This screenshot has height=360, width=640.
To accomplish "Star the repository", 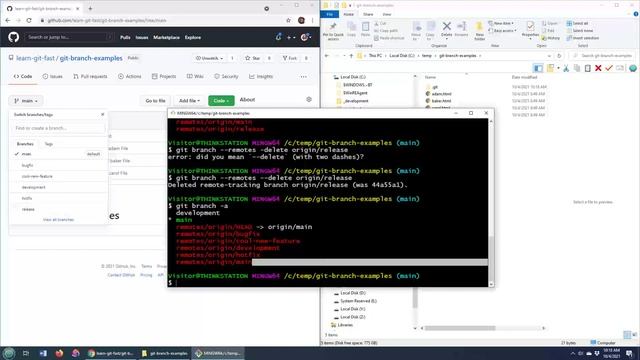I will 252,58.
